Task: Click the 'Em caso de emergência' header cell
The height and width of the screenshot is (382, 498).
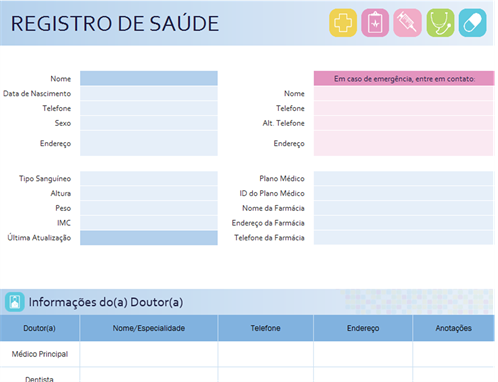Action: coord(404,78)
